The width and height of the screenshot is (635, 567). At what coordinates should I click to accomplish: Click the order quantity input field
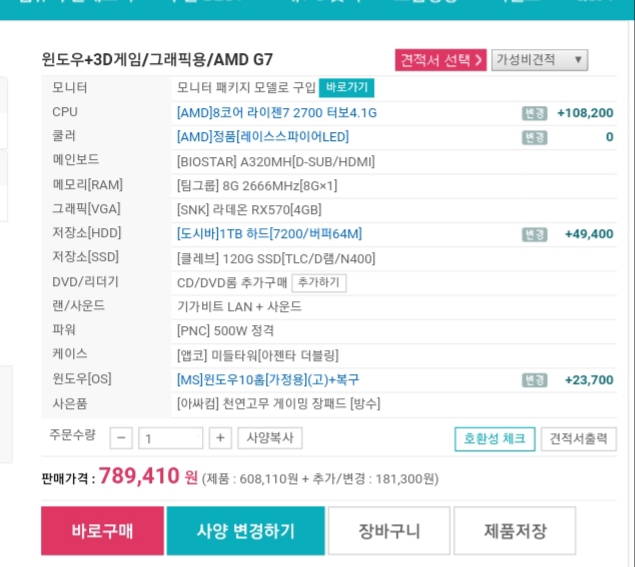(x=170, y=438)
